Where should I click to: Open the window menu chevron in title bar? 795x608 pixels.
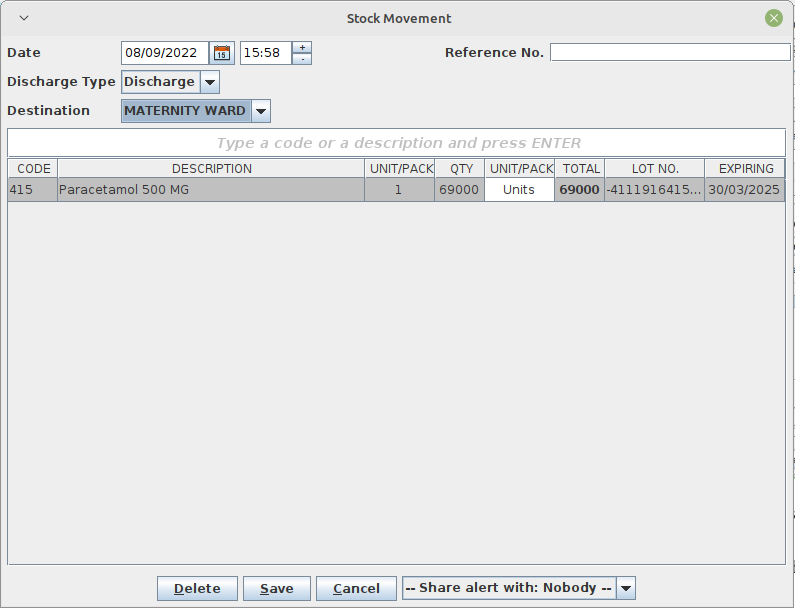click(x=25, y=18)
